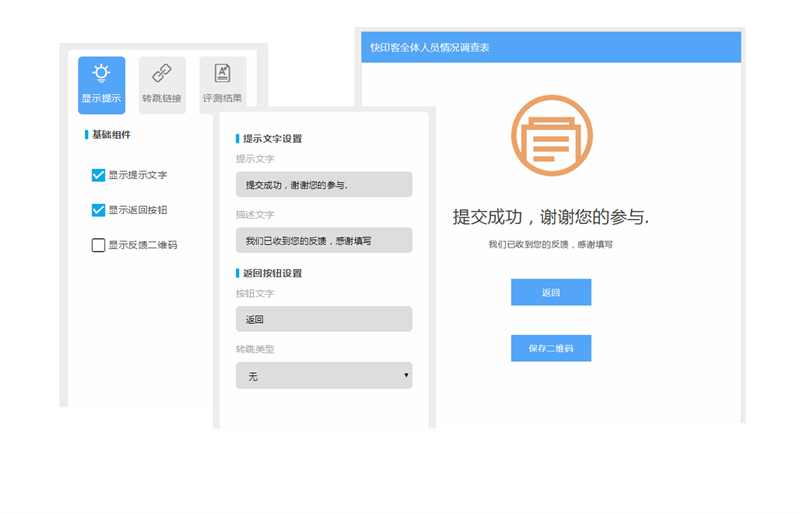The width and height of the screenshot is (800, 514).
Task: Click the document icon for 评测结果
Action: tap(222, 73)
